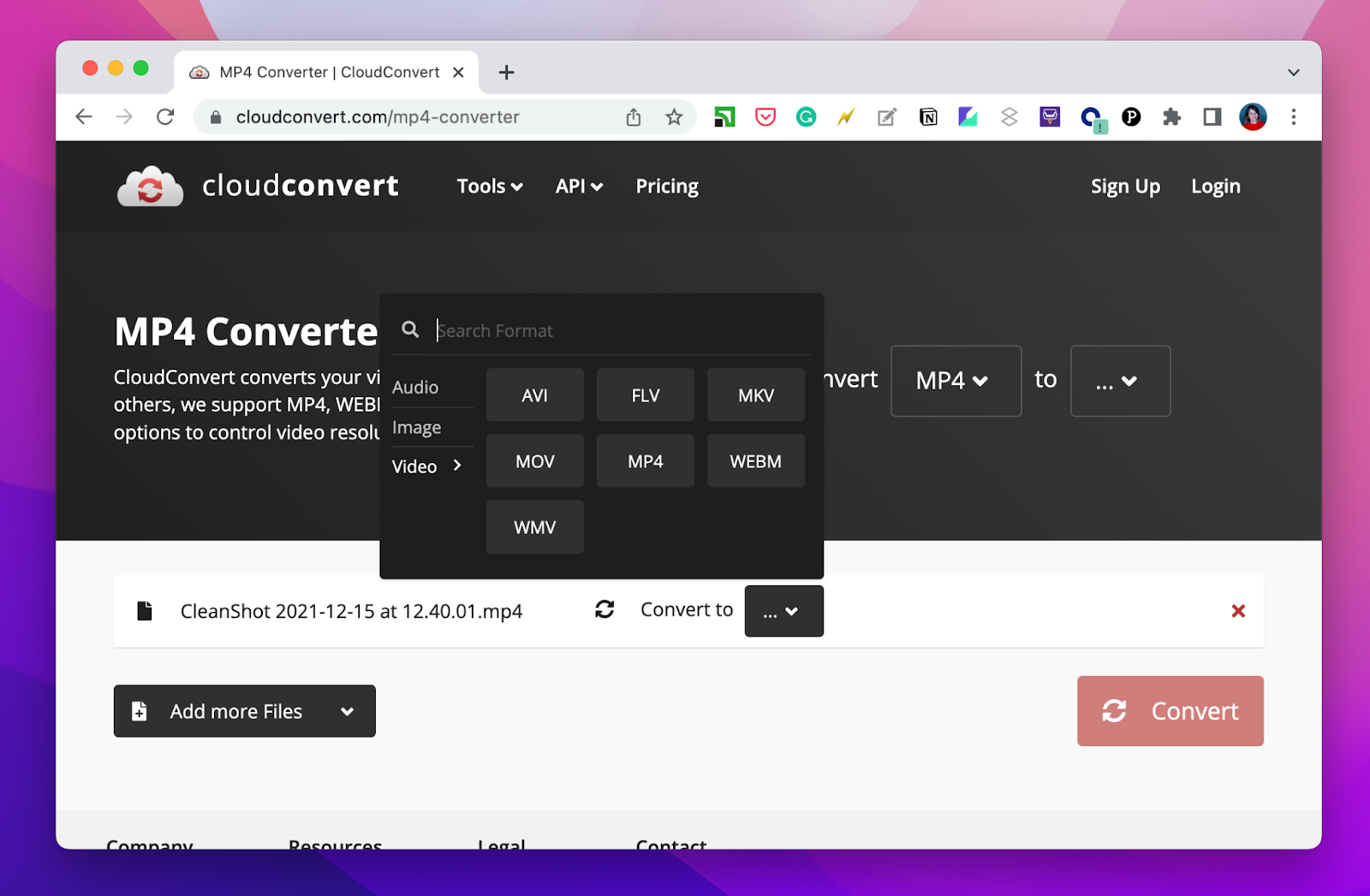Open the Notion extension icon
The image size is (1370, 896).
[927, 117]
